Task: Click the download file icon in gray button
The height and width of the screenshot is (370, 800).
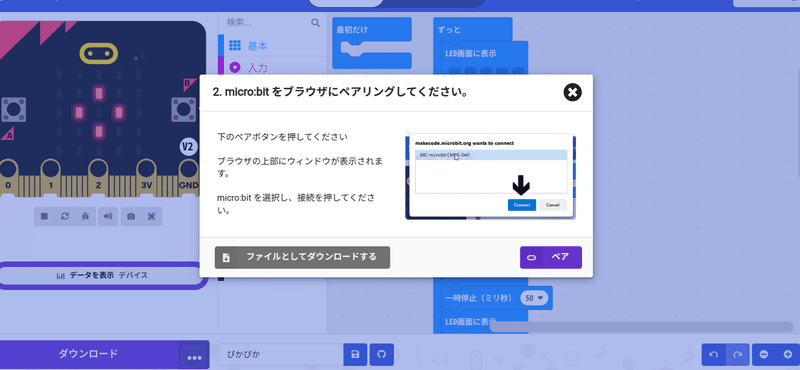Action: click(226, 258)
